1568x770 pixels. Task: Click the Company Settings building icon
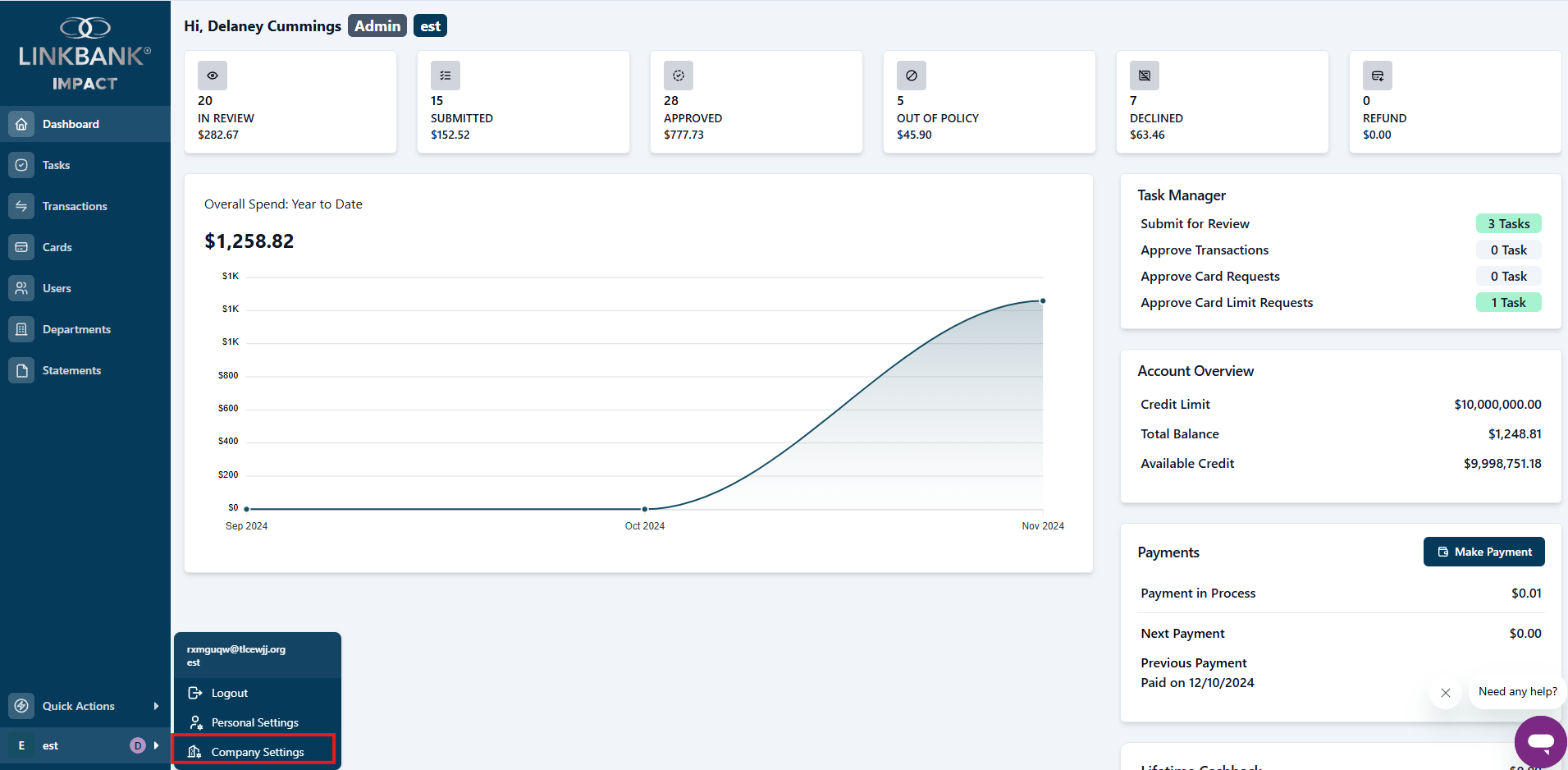[x=194, y=752]
